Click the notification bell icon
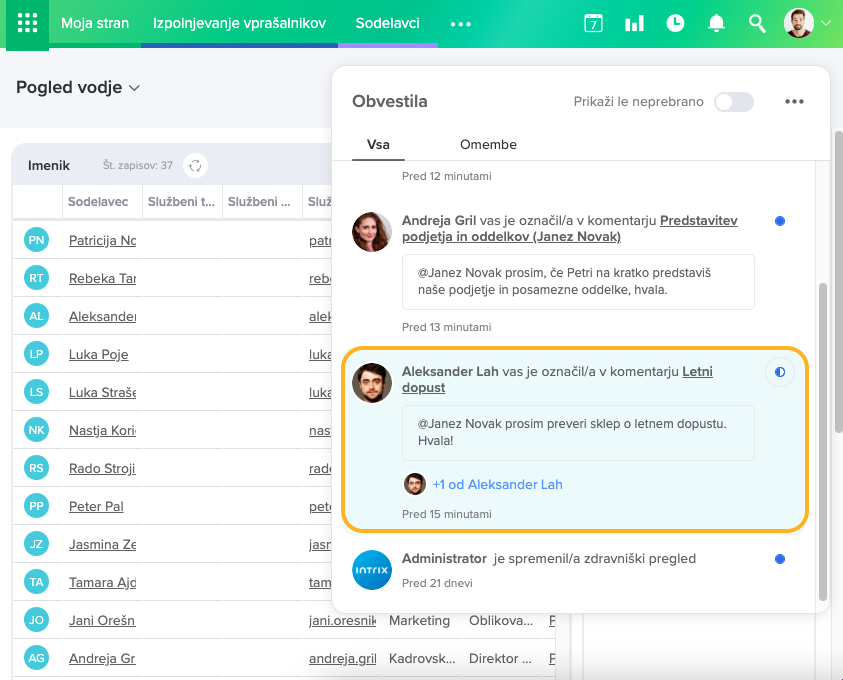843x680 pixels. click(x=716, y=23)
